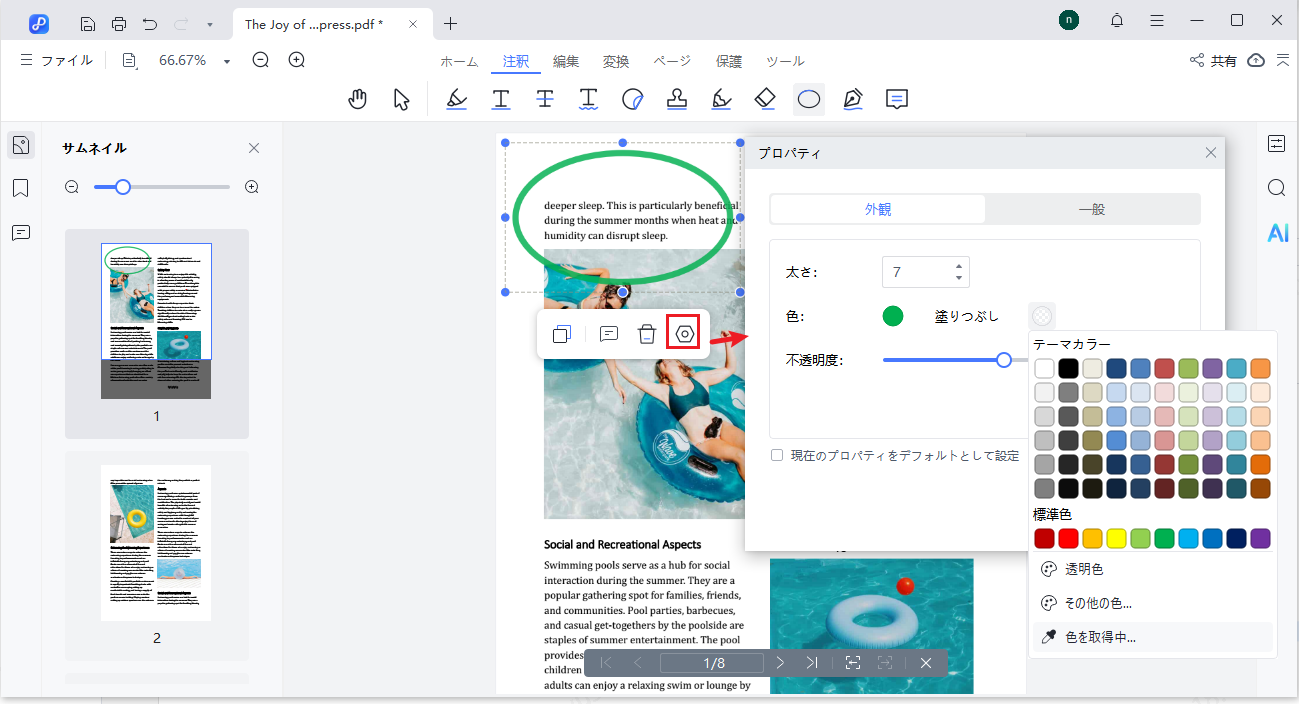Select the arrow pointer tool
Viewport: 1299px width, 704px height.
401,99
